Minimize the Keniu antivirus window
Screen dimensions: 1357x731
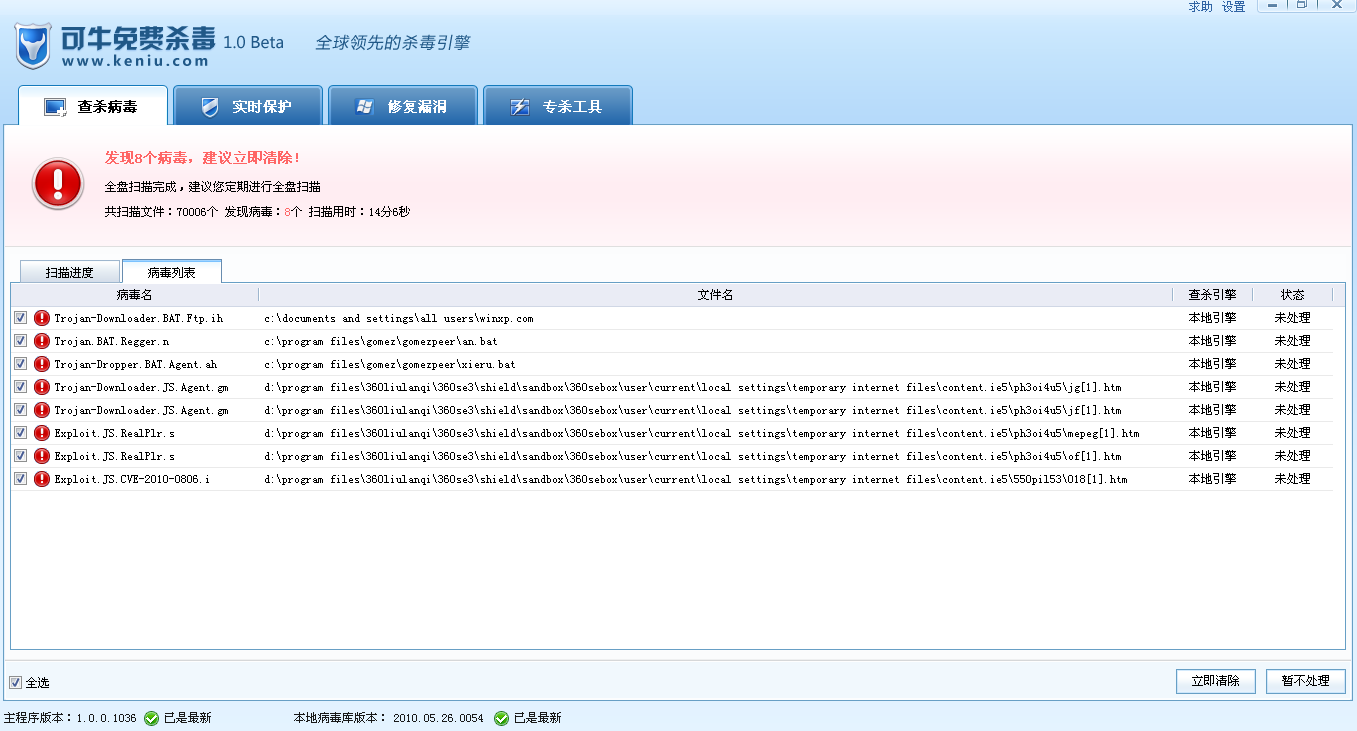[x=1272, y=5]
